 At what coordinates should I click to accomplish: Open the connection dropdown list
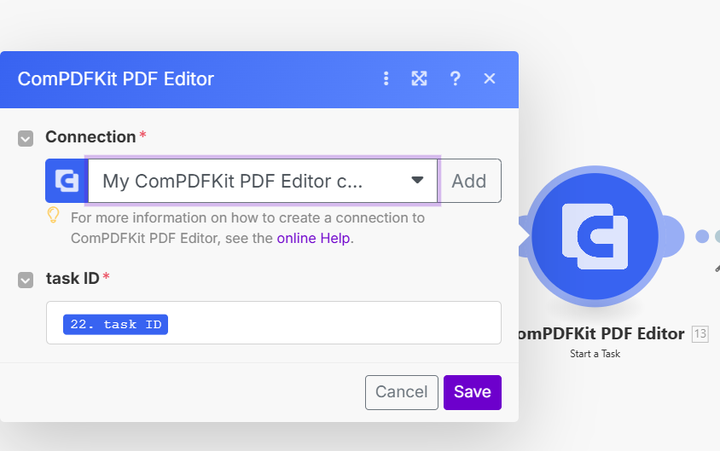point(263,180)
